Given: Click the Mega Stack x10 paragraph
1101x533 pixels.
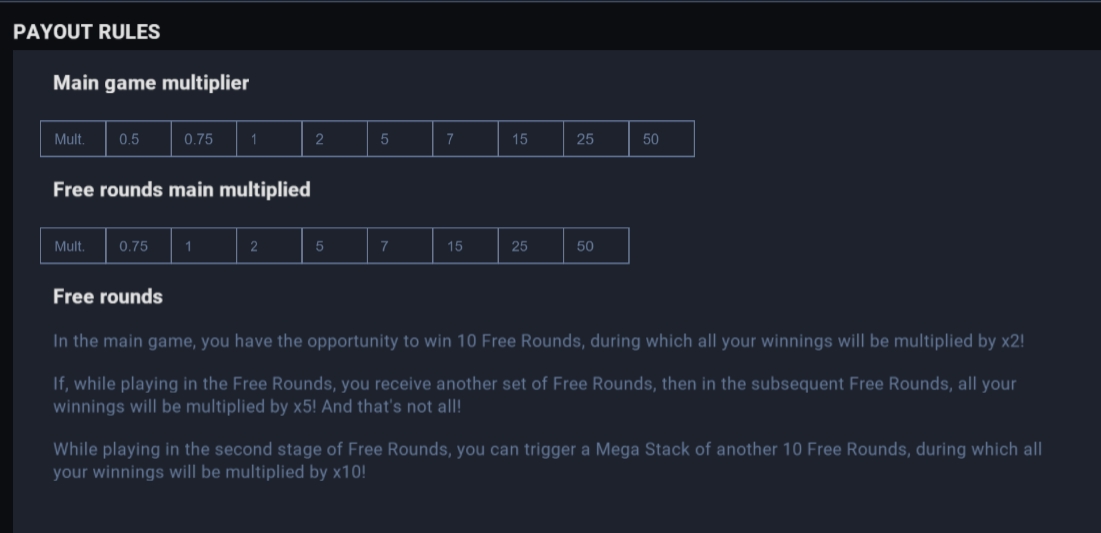Looking at the screenshot, I should coord(548,461).
